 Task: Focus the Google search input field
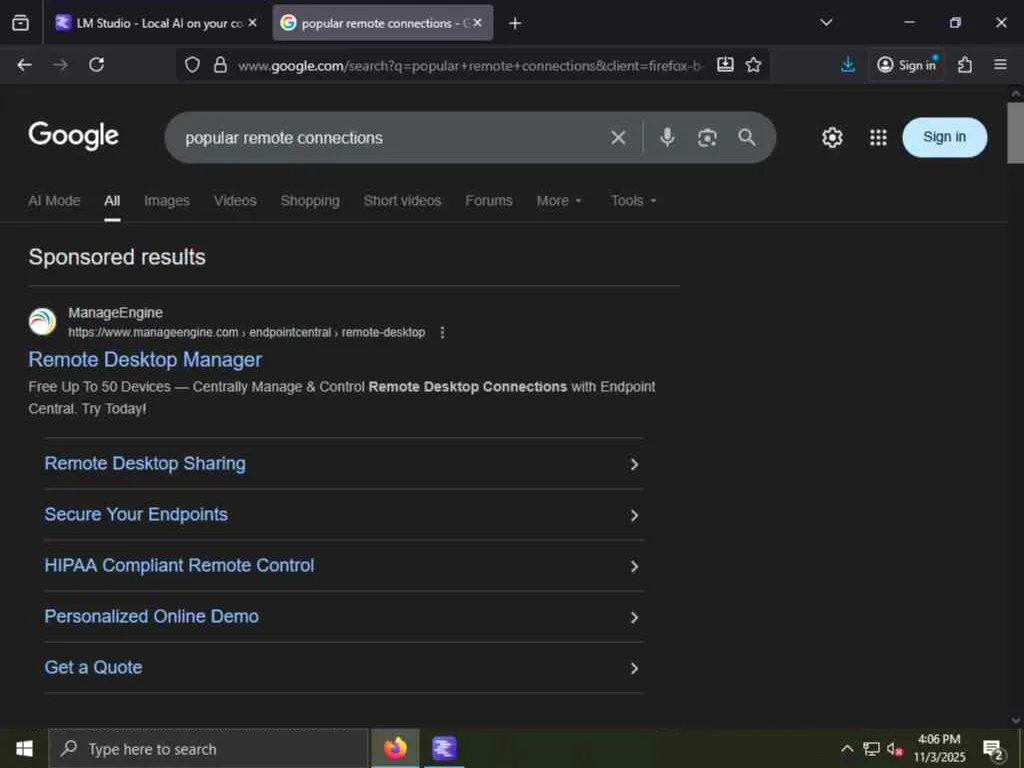(392, 138)
